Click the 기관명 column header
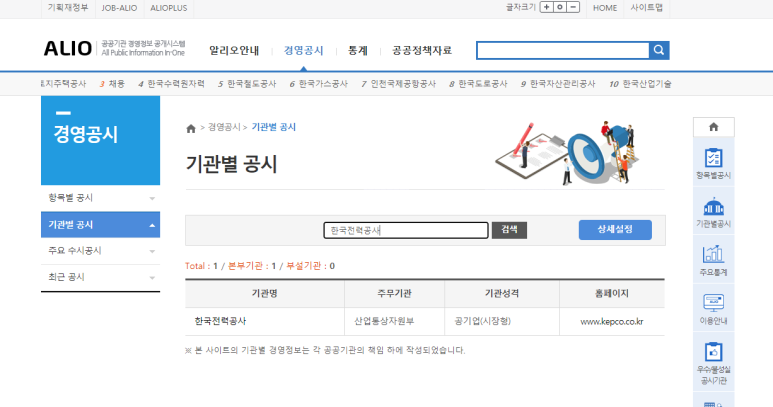The width and height of the screenshot is (773, 407). pos(265,294)
